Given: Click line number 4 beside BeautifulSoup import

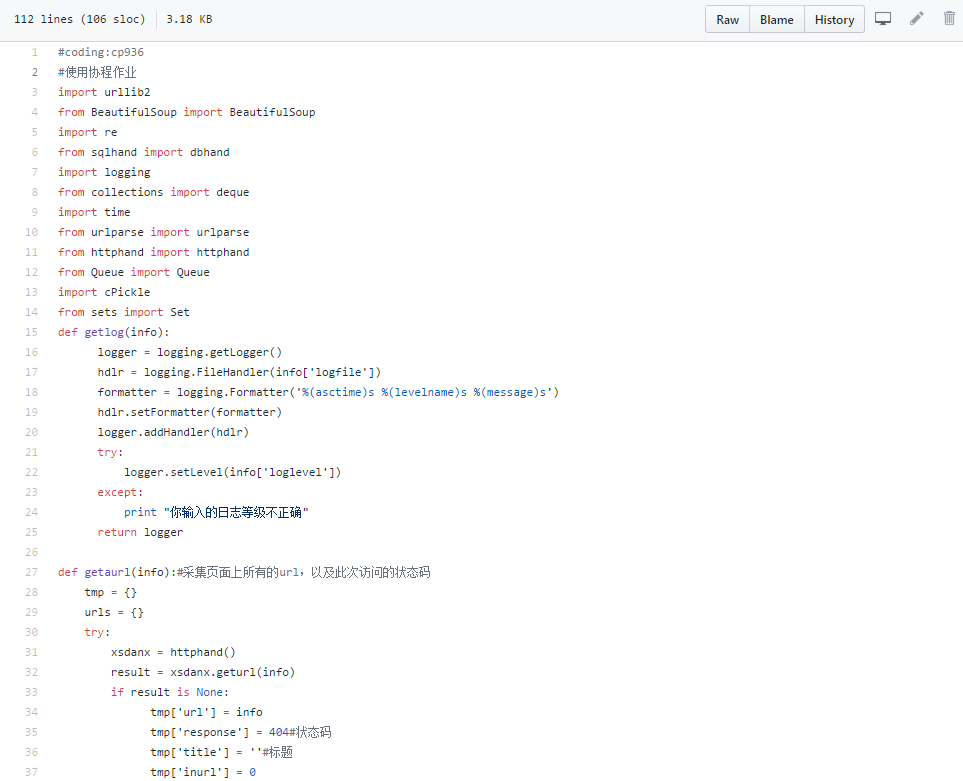Looking at the screenshot, I should [34, 112].
